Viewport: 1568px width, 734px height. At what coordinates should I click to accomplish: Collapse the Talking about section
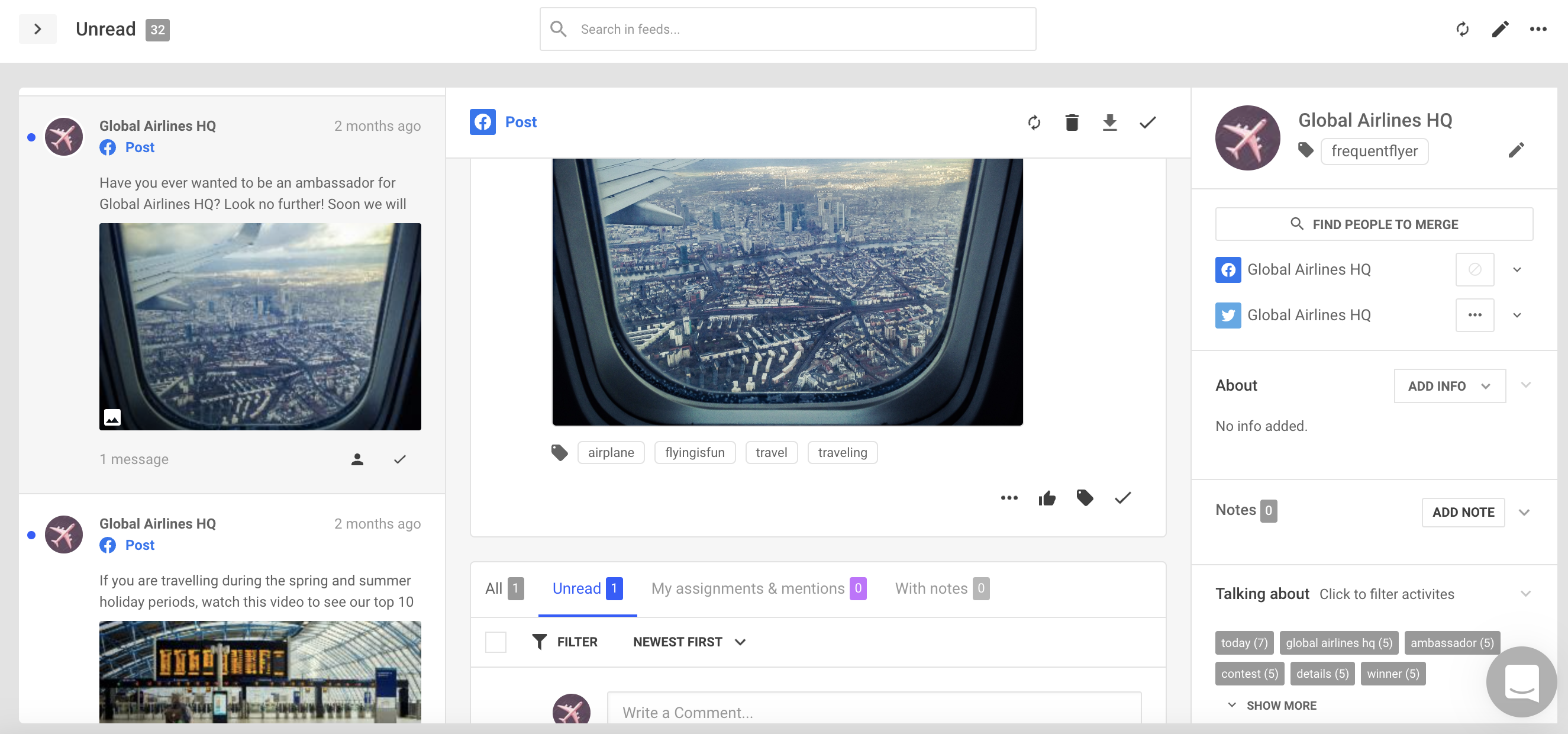pos(1525,593)
